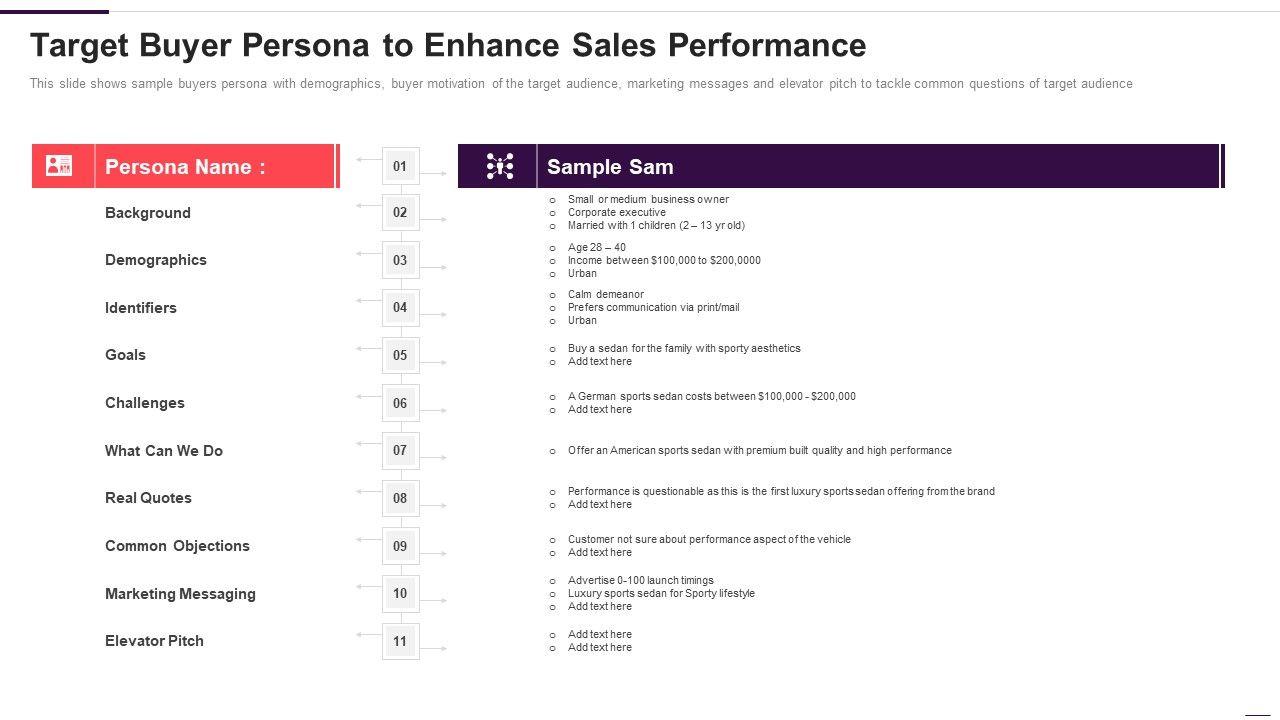This screenshot has width=1280, height=720.
Task: Click the Elevator Pitch label
Action: [x=154, y=641]
